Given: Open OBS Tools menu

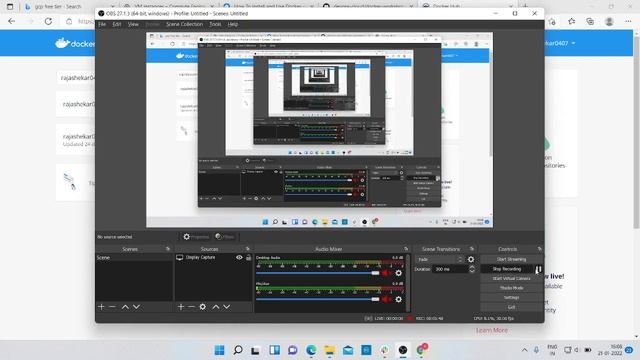Looking at the screenshot, I should coord(215,24).
